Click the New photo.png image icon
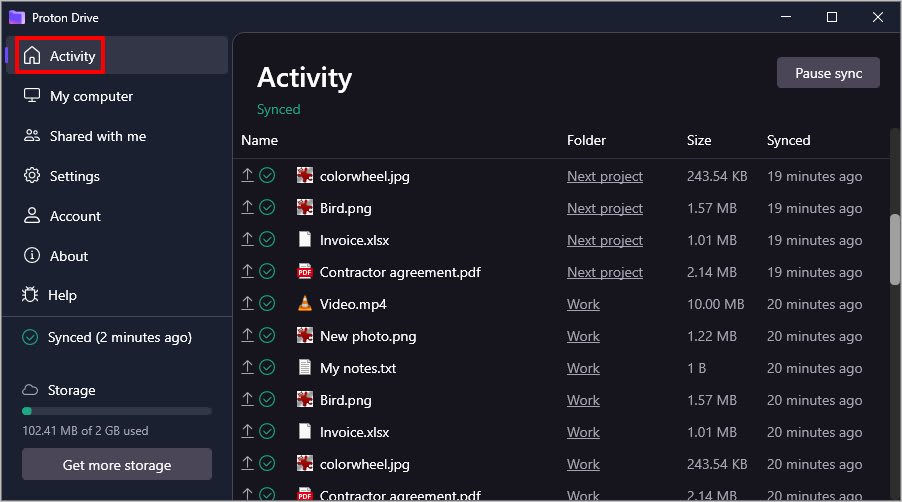The width and height of the screenshot is (902, 502). (304, 335)
